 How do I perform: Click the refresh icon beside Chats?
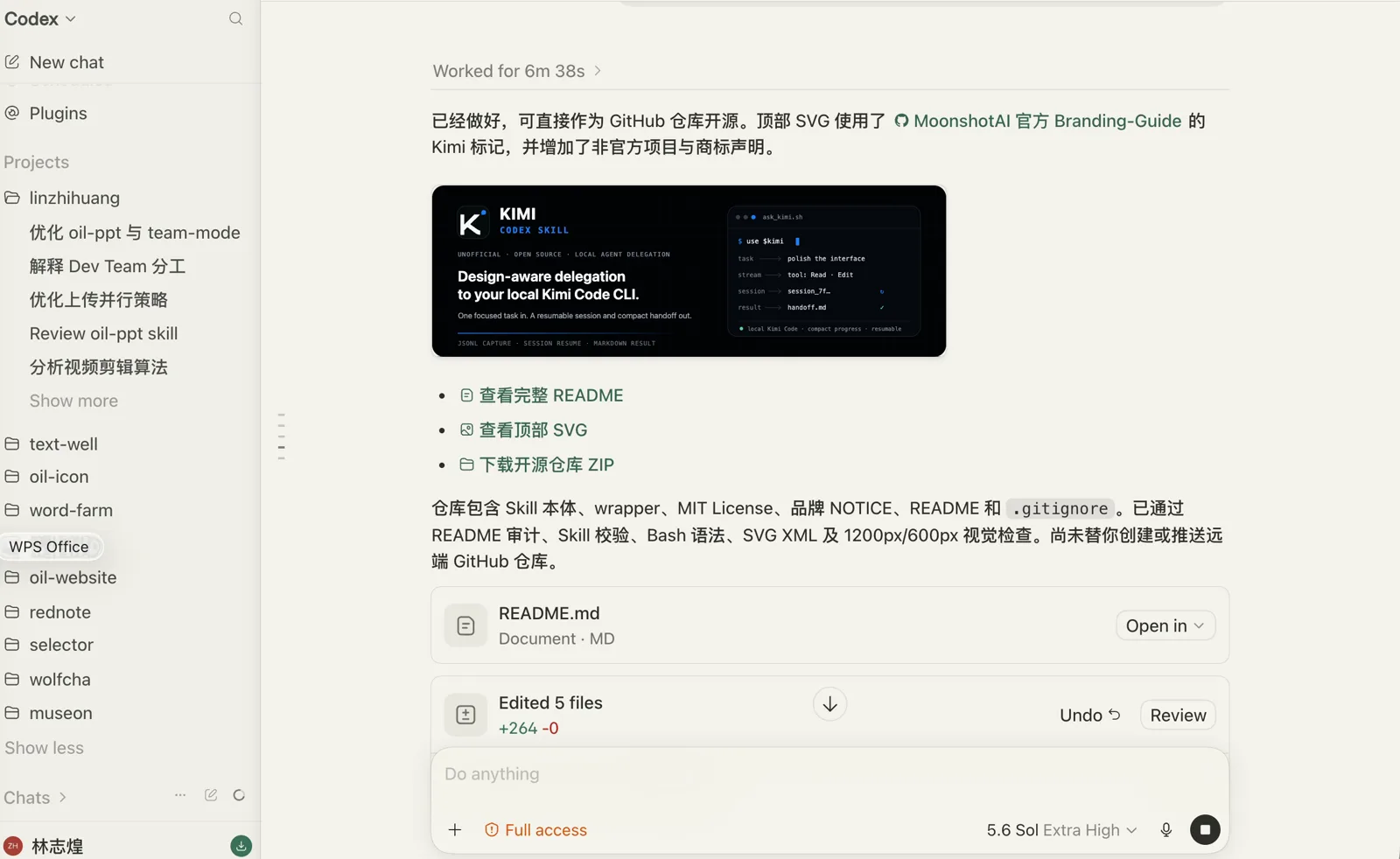[x=239, y=795]
